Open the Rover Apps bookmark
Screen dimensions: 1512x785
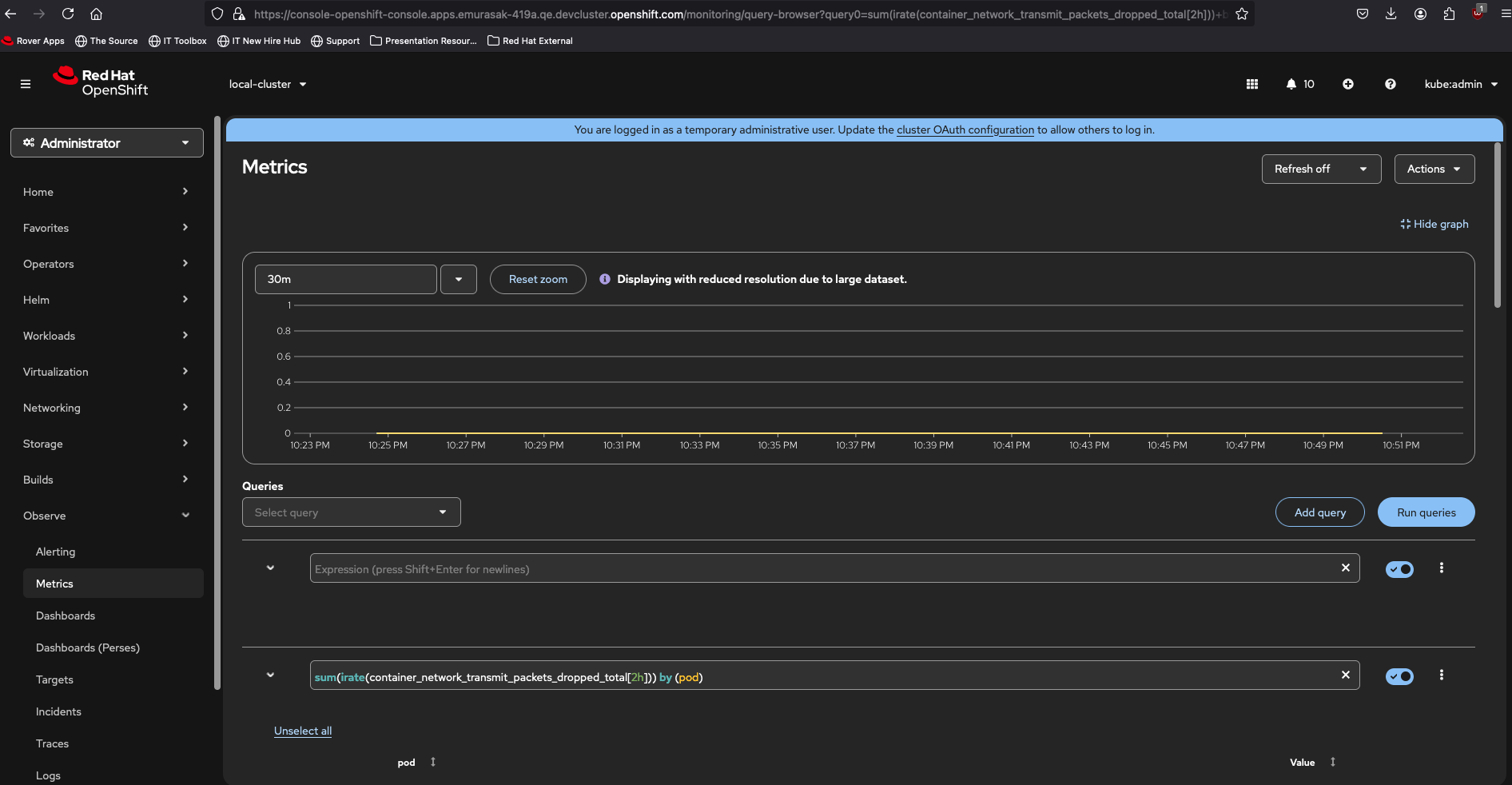[x=34, y=41]
